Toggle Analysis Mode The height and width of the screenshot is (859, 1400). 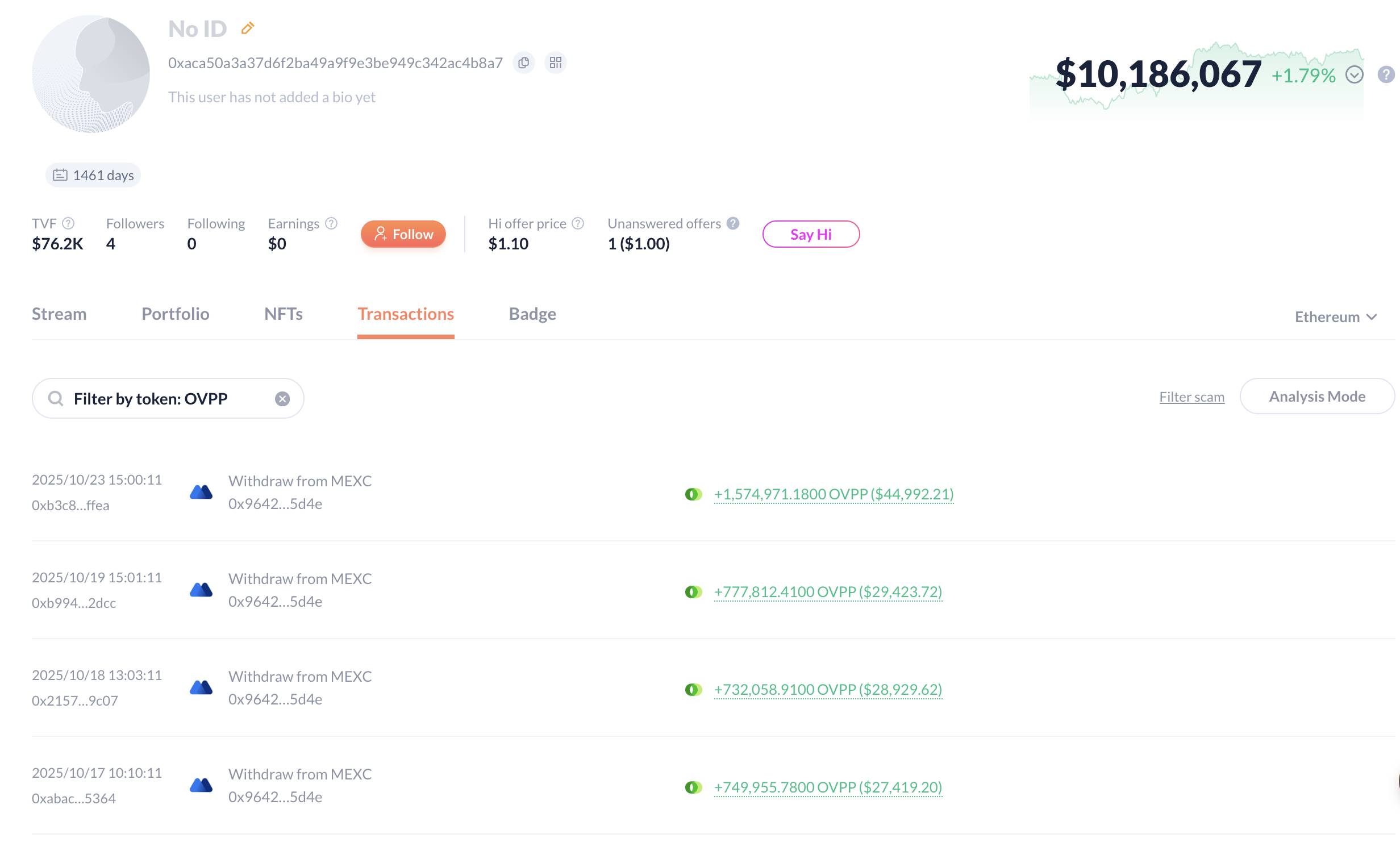(1316, 397)
